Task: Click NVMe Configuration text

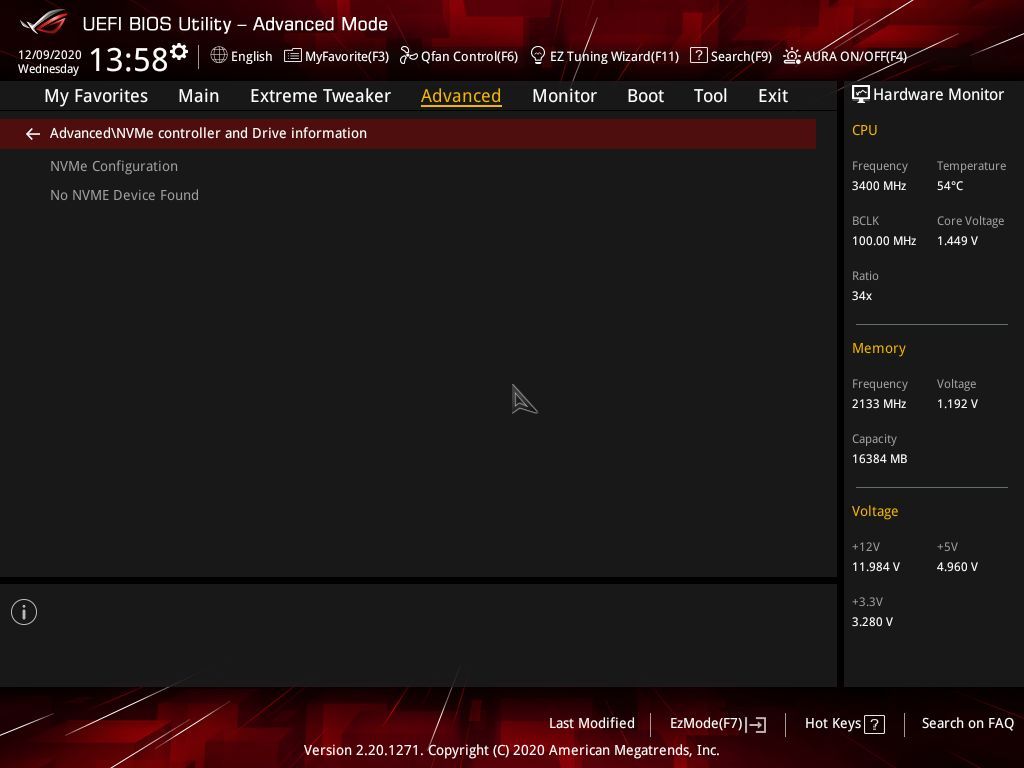Action: 114,167
